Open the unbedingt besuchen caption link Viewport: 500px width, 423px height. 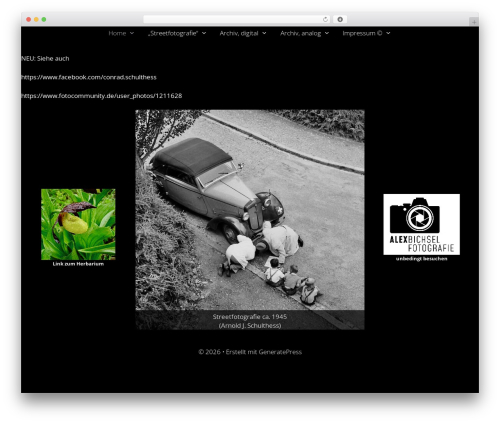tap(421, 259)
